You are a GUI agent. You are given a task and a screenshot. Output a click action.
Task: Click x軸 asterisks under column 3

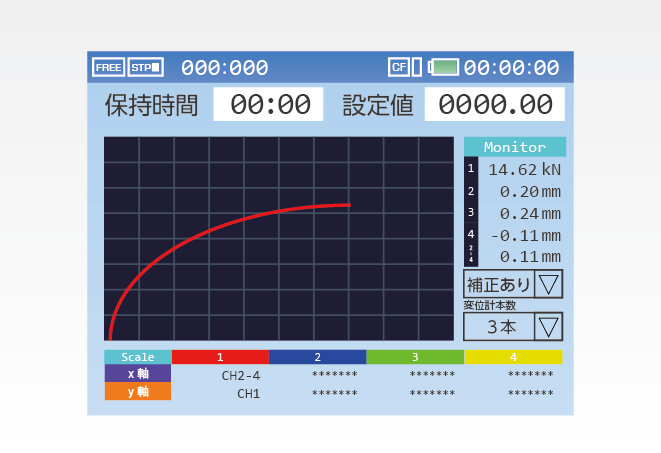coord(433,374)
